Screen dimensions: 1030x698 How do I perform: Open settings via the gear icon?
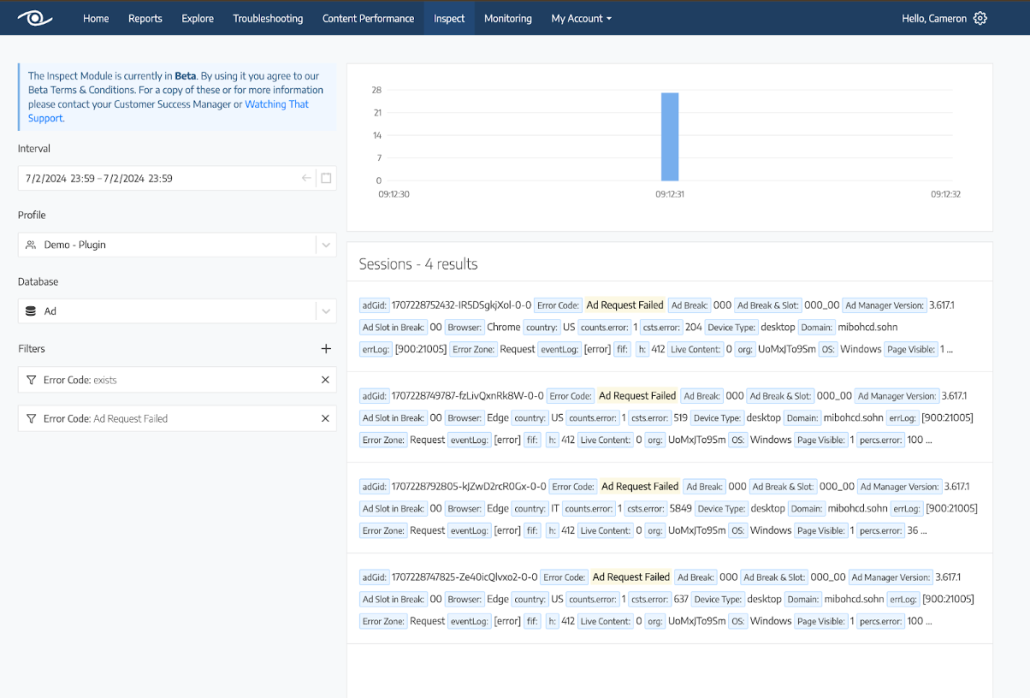[980, 18]
